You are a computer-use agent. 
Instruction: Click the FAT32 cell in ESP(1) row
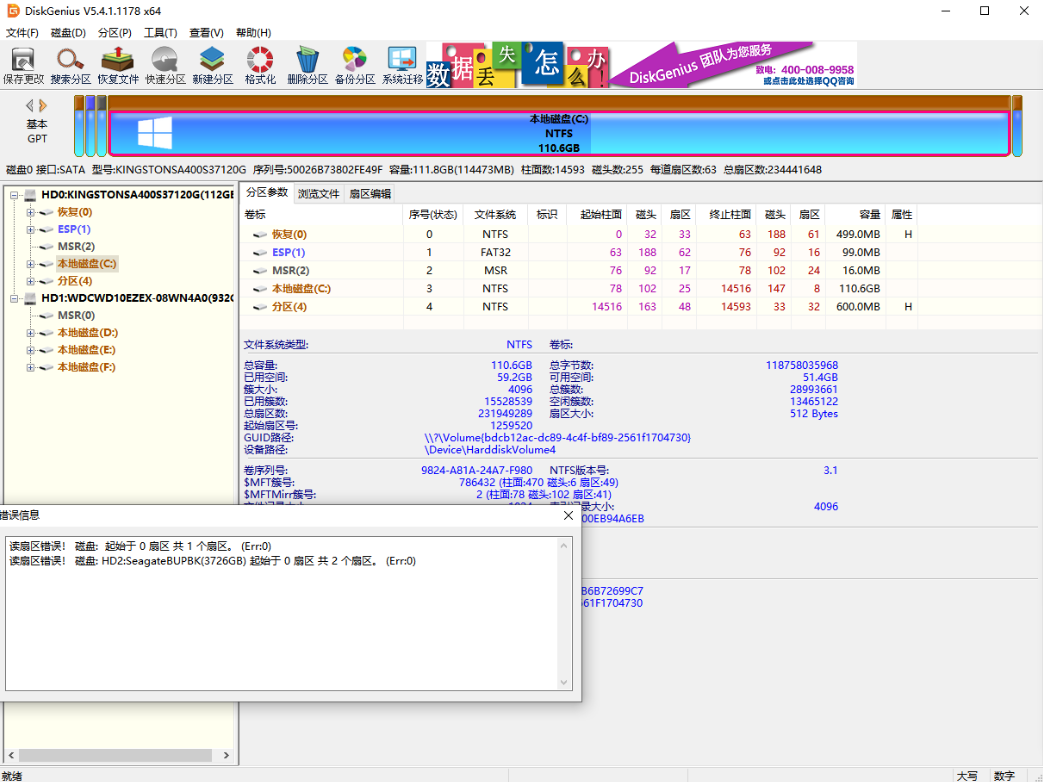[495, 253]
